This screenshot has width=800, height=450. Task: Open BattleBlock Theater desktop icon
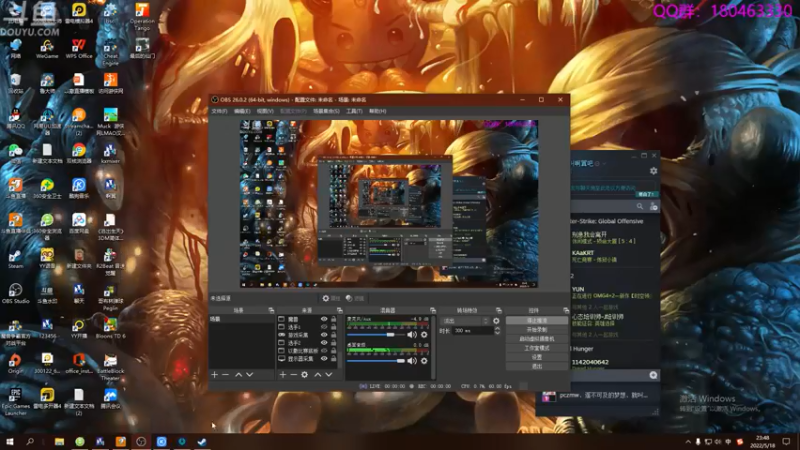pos(110,366)
